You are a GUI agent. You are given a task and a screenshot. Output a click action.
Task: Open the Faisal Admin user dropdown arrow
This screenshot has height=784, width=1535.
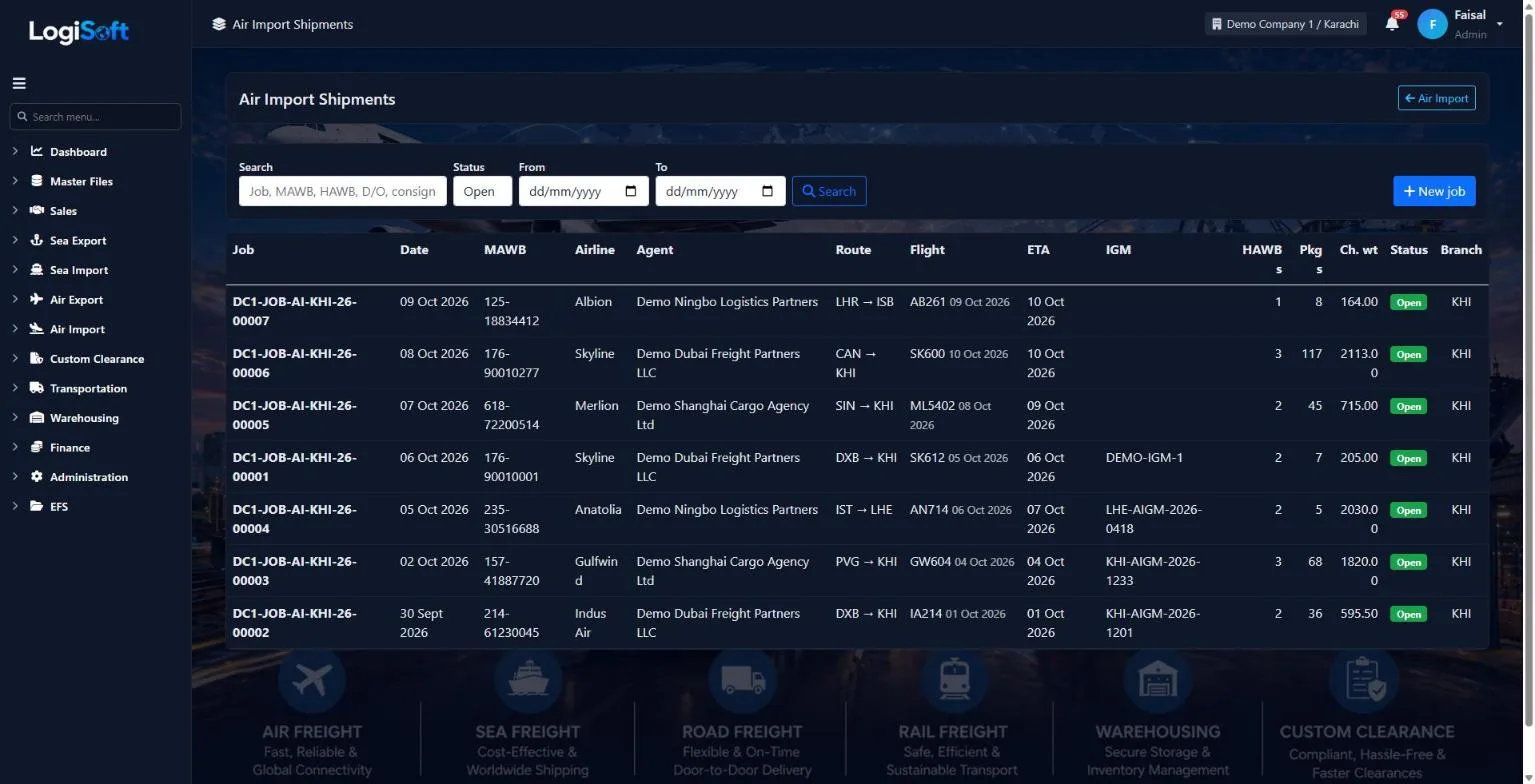click(x=1499, y=24)
